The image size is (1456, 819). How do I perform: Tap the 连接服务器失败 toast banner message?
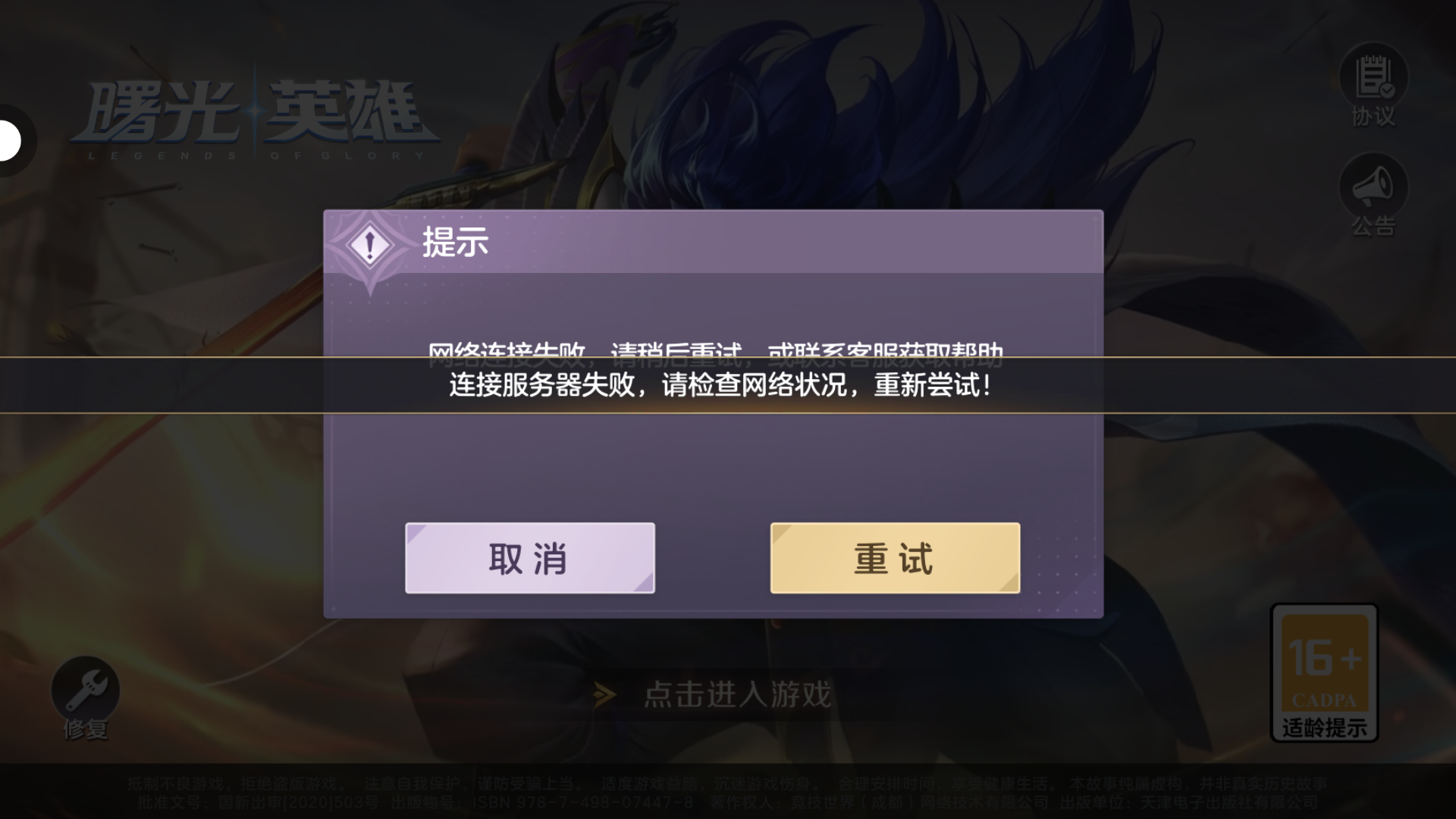pos(720,384)
